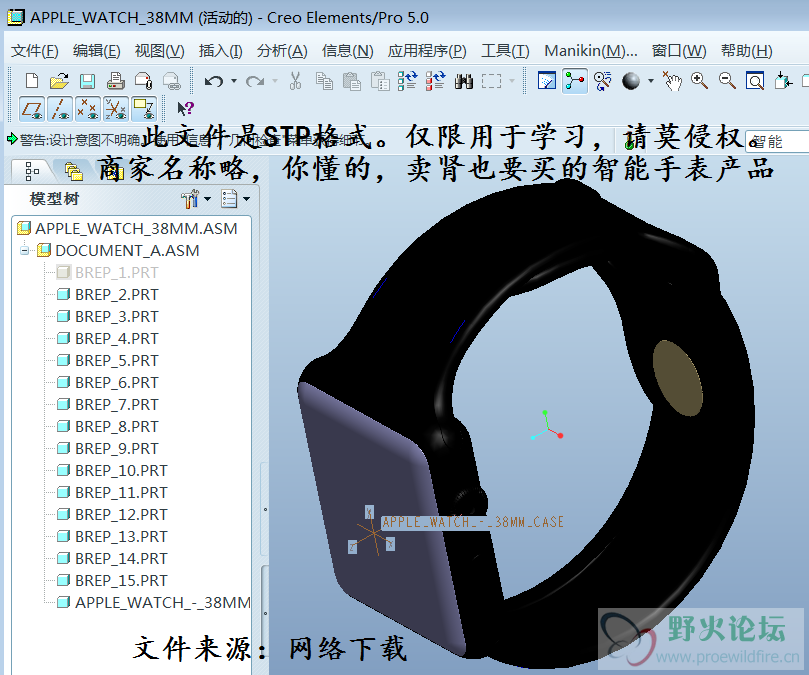The image size is (809, 675).
Task: Click the Context-sensitive help cursor icon
Action: (x=185, y=108)
